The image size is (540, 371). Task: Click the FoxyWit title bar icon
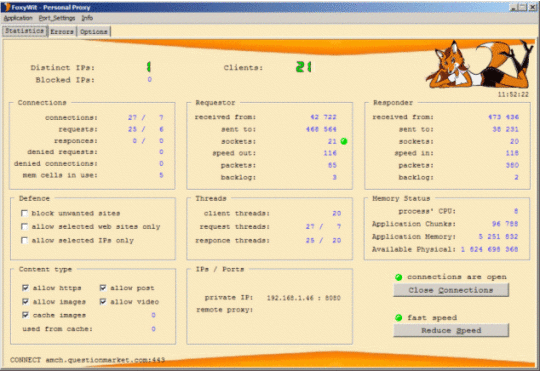7,7
